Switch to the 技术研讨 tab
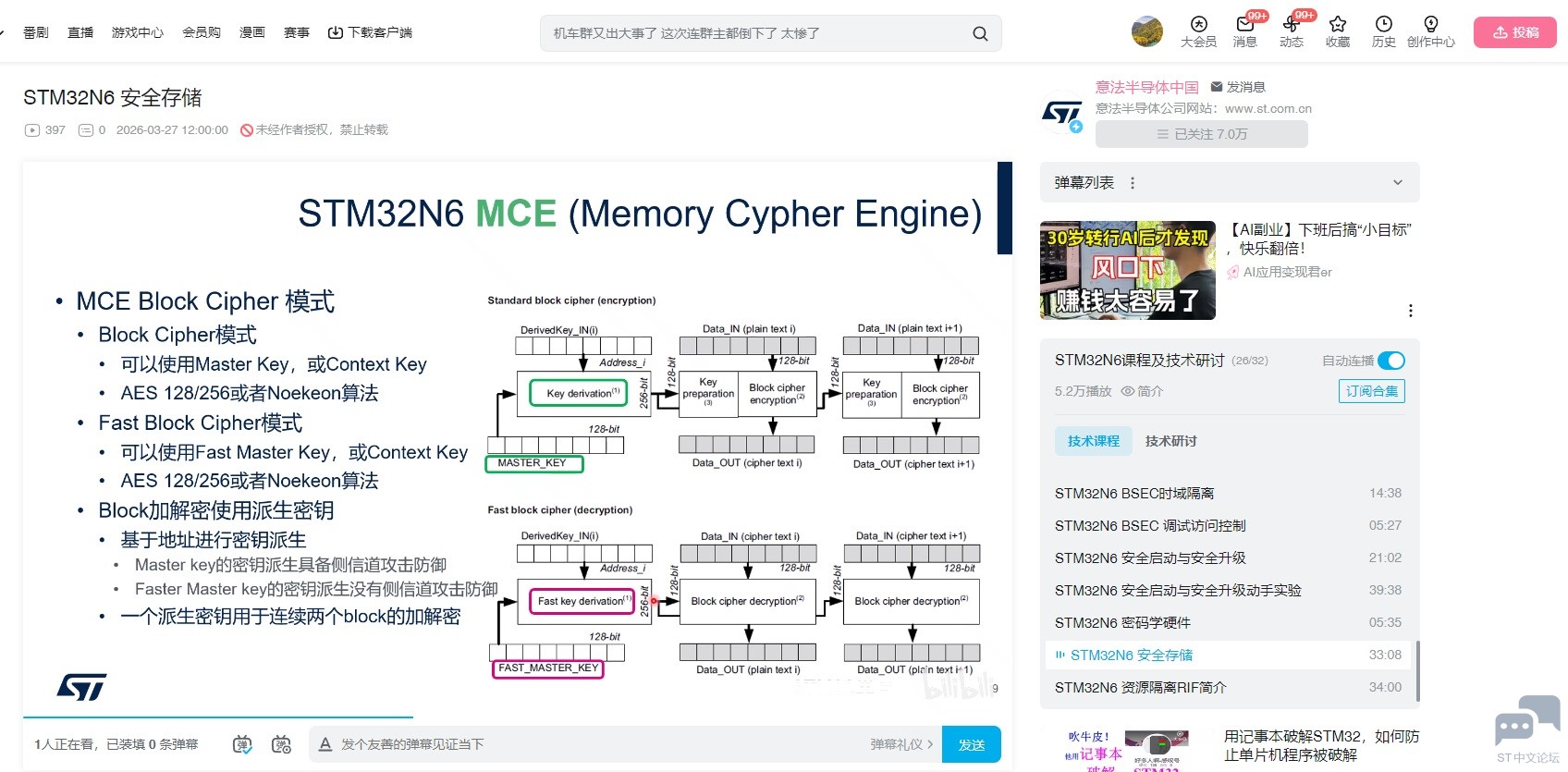 [x=1170, y=441]
